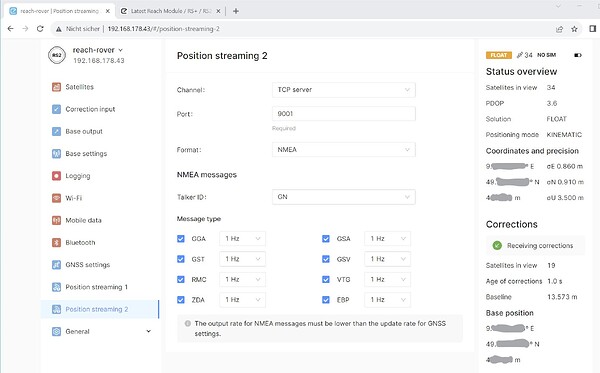Change the GST rate dropdown
The width and height of the screenshot is (600, 373).
tap(242, 259)
